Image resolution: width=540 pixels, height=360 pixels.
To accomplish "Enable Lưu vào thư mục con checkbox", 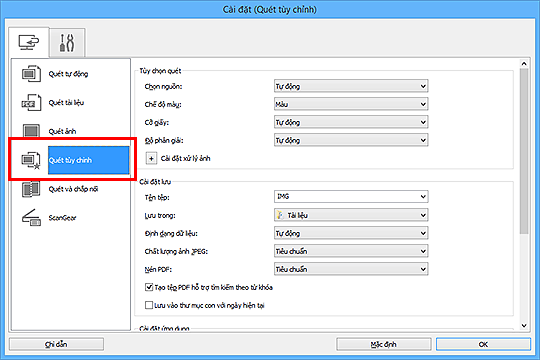I will (x=149, y=305).
